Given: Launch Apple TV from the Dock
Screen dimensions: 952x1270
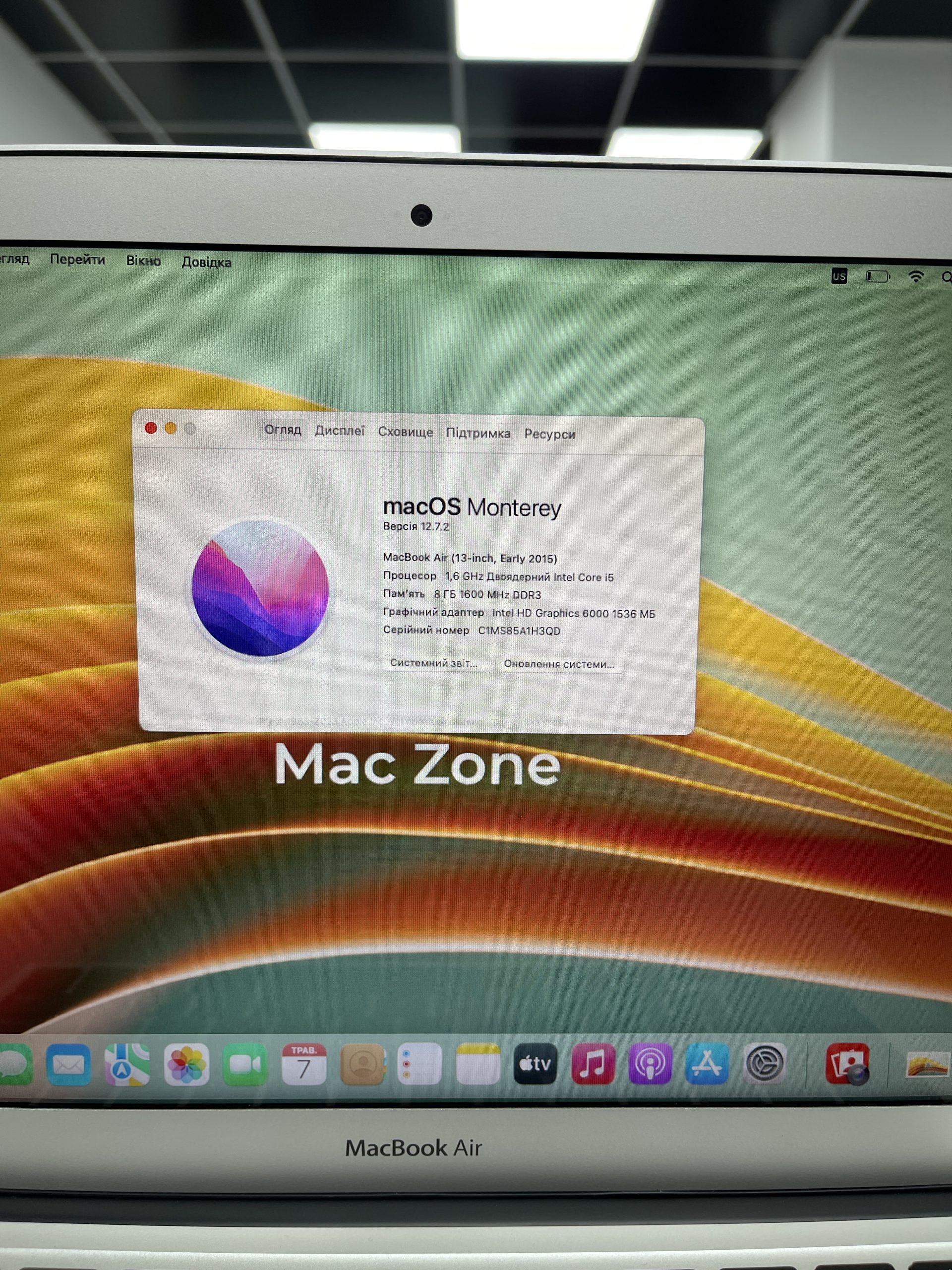Looking at the screenshot, I should click(x=535, y=1064).
